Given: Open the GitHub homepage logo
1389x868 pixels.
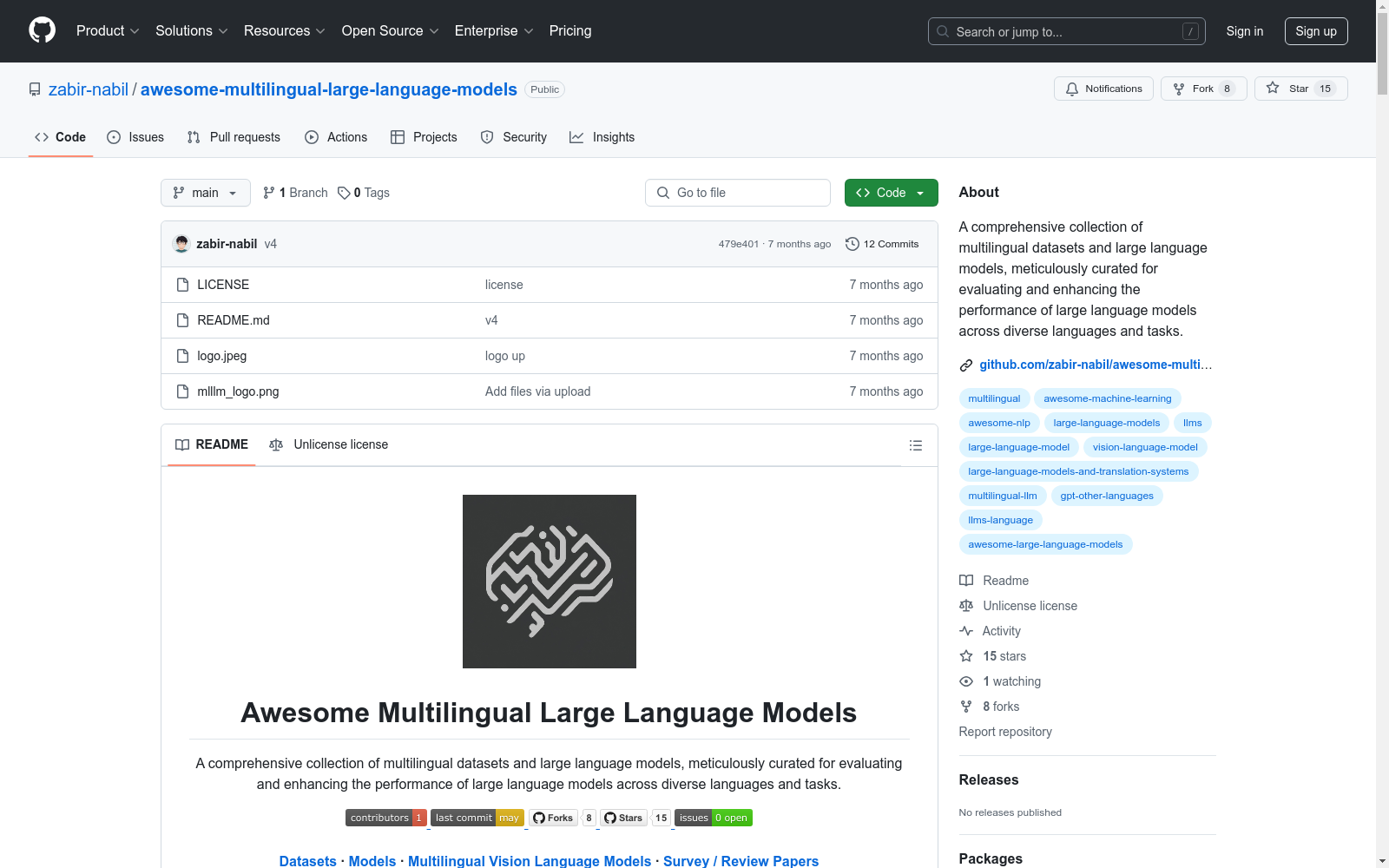Looking at the screenshot, I should click(42, 30).
